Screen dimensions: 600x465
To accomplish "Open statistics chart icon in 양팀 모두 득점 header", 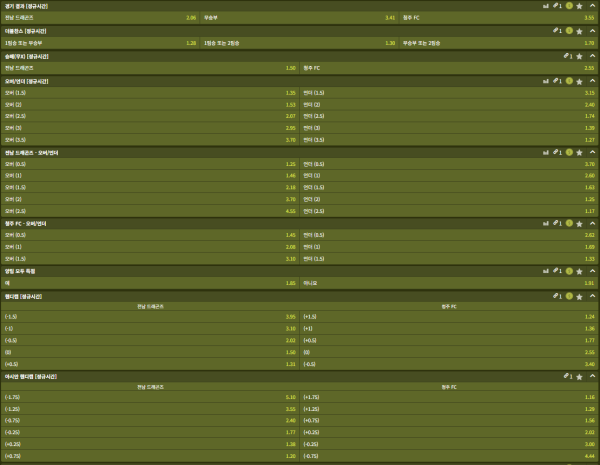I will [544, 271].
